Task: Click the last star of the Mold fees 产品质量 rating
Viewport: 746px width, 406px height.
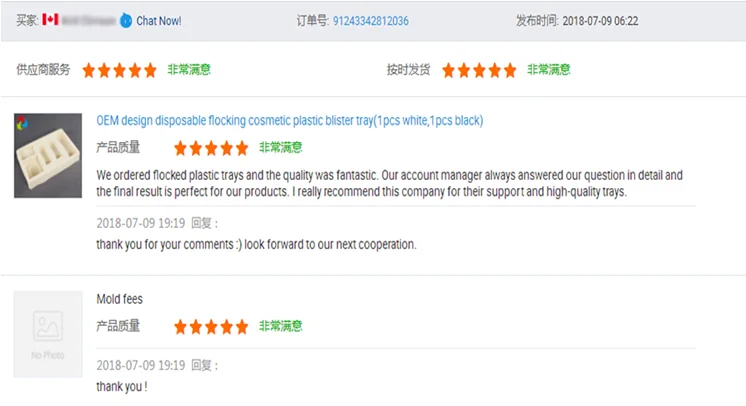Action: pyautogui.click(x=241, y=326)
